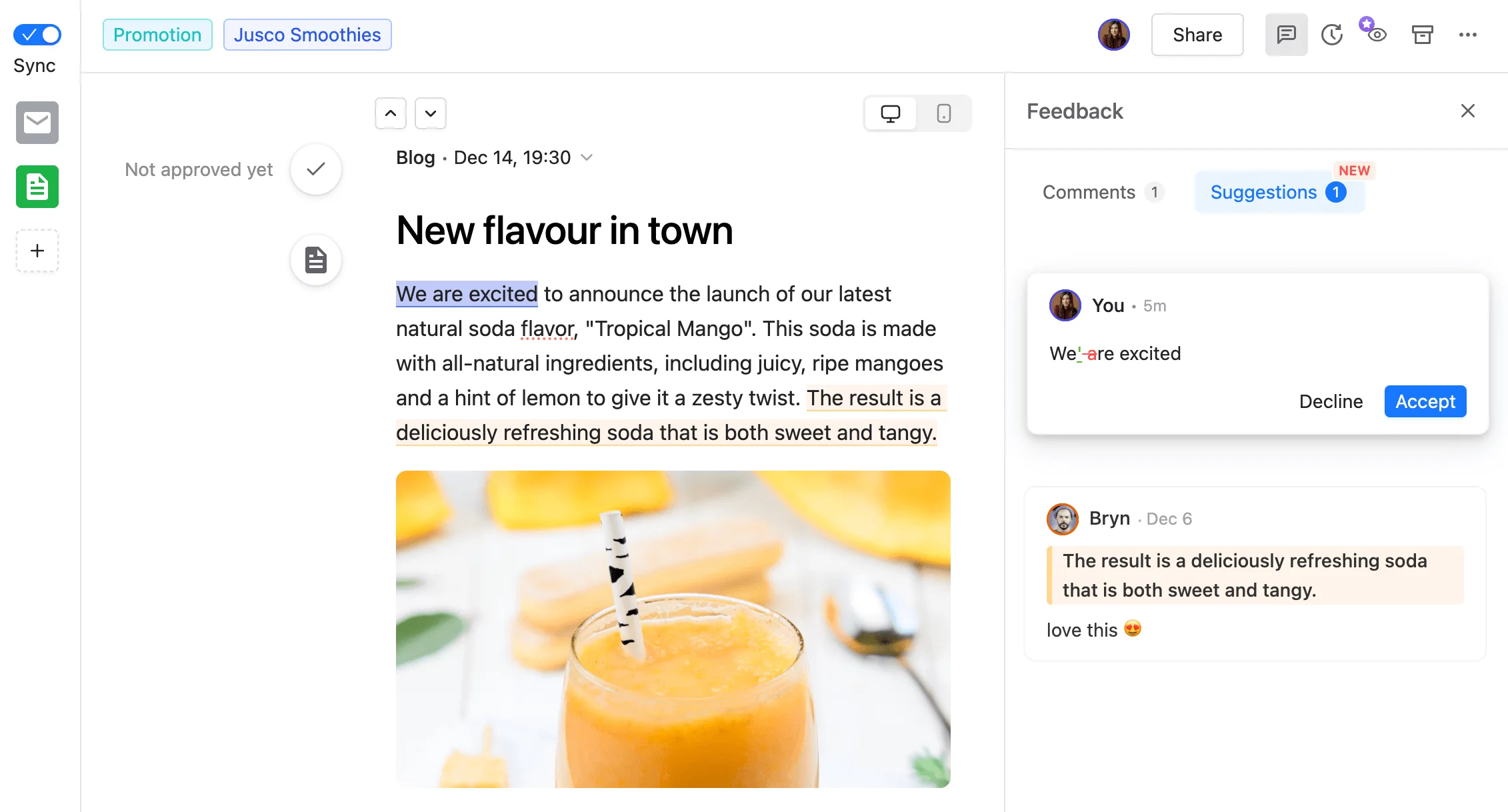Click the add new plus icon

click(x=37, y=249)
